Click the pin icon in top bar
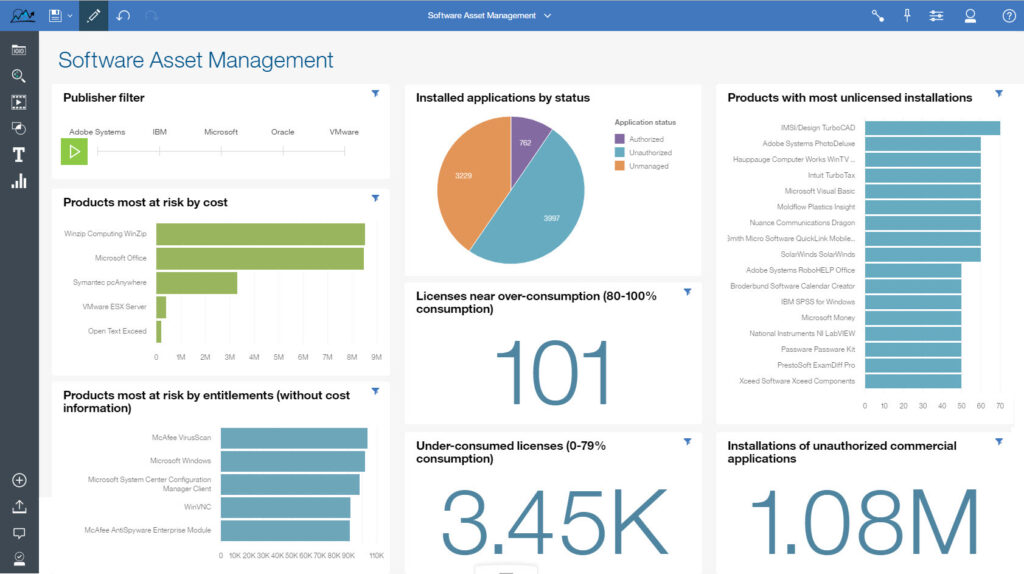1024x574 pixels. pos(907,15)
